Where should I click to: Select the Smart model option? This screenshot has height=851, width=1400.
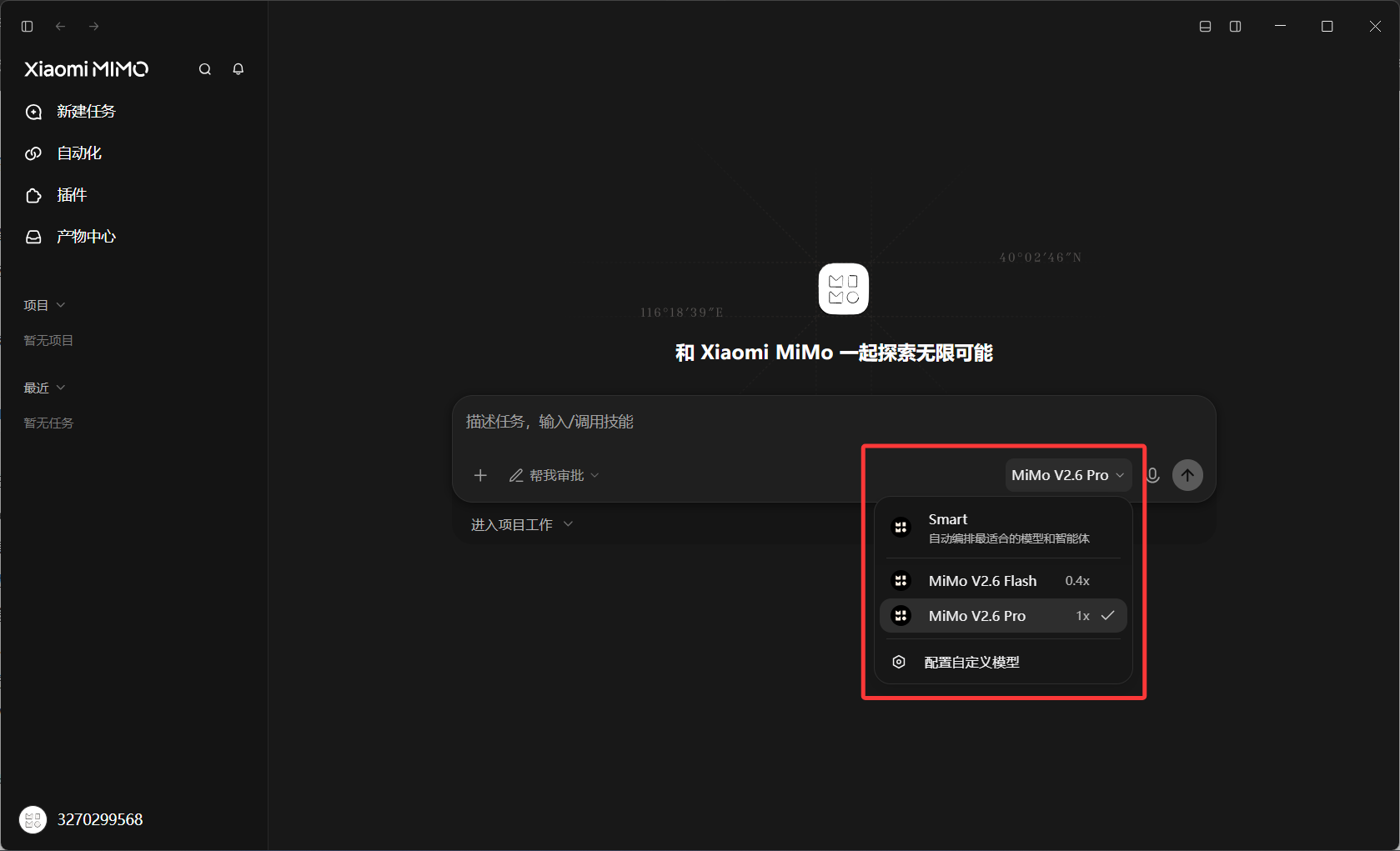click(x=1003, y=528)
